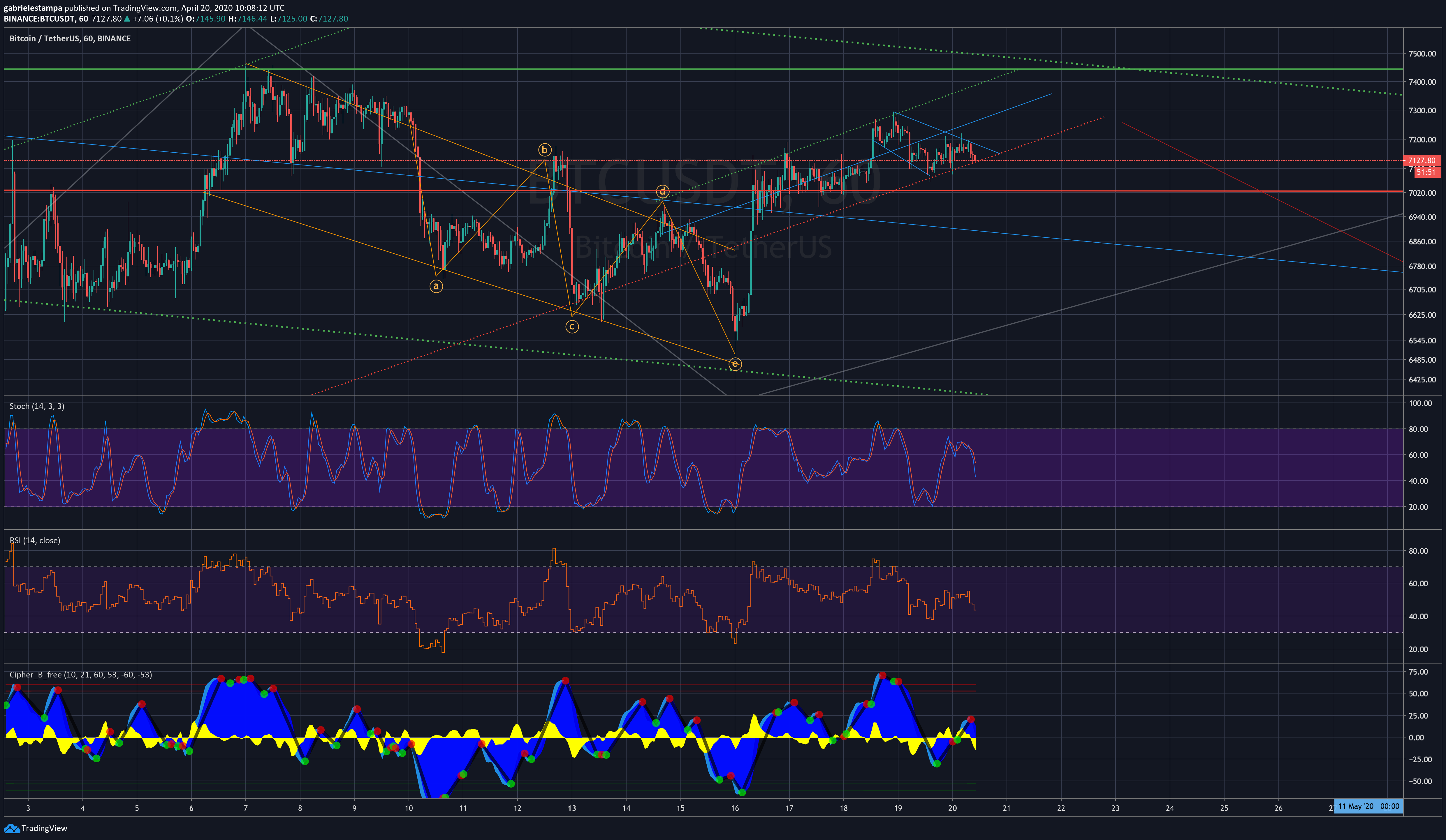Viewport: 1446px width, 840px height.
Task: Click the 100.00 label on Stoch scale
Action: coord(1420,403)
